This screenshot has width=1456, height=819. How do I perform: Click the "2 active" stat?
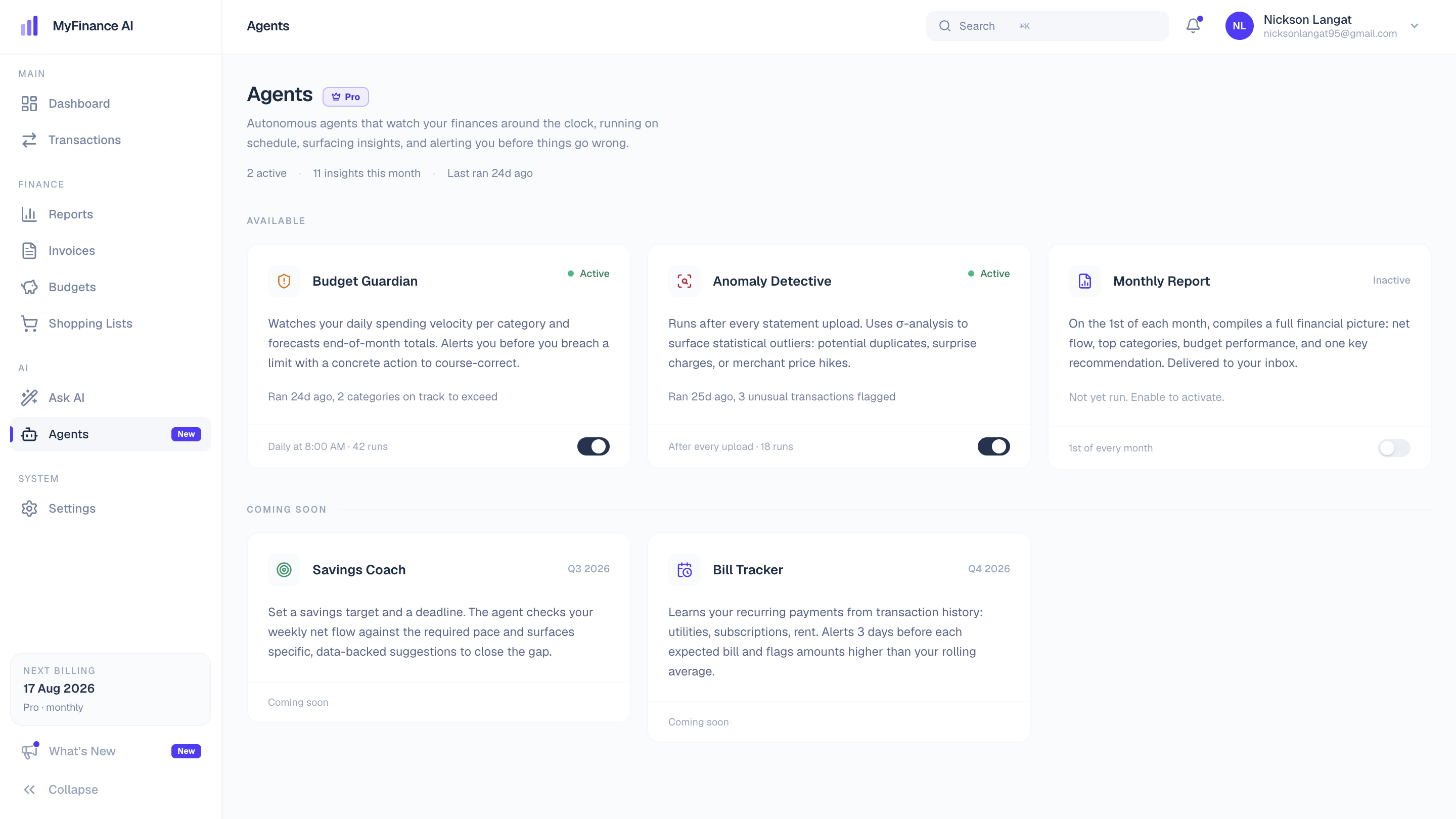(x=267, y=173)
